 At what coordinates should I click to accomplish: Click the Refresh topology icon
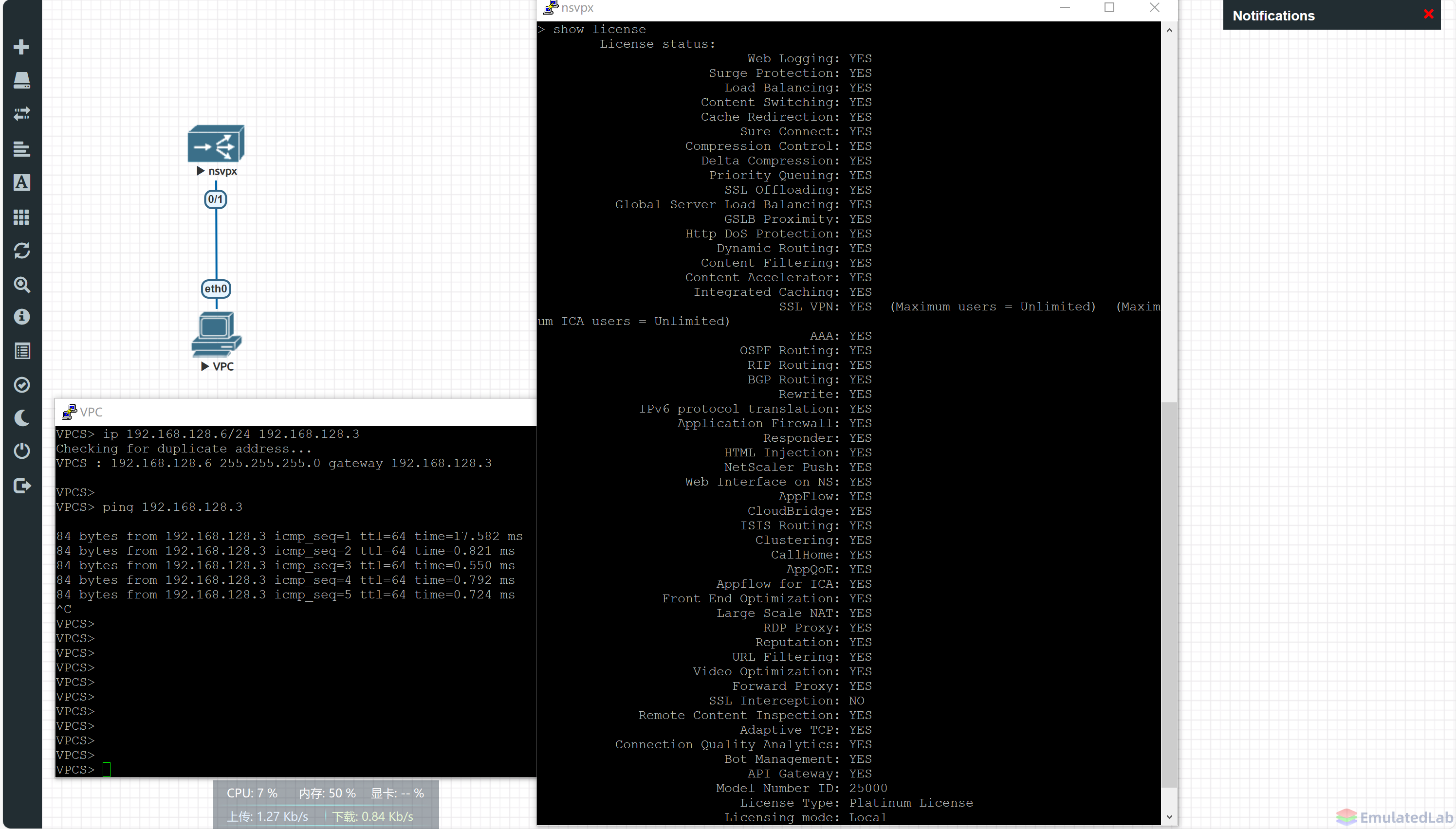tap(21, 251)
